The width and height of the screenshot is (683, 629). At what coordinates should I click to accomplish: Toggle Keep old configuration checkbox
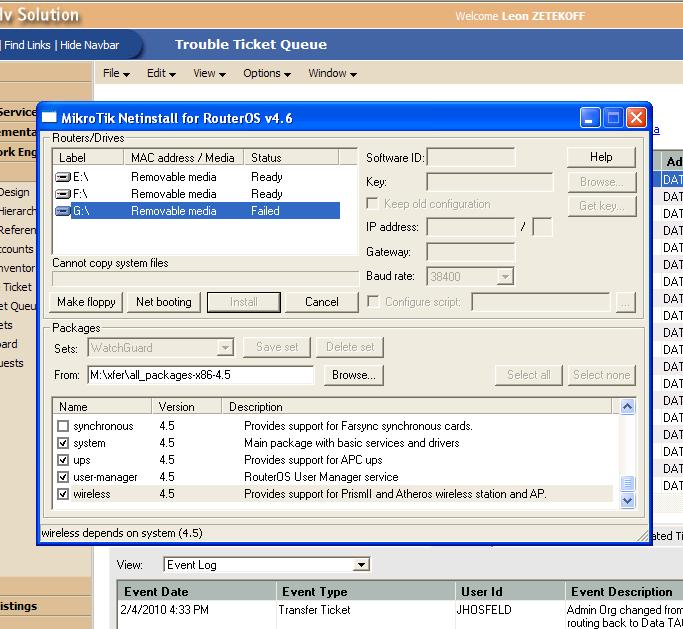372,204
